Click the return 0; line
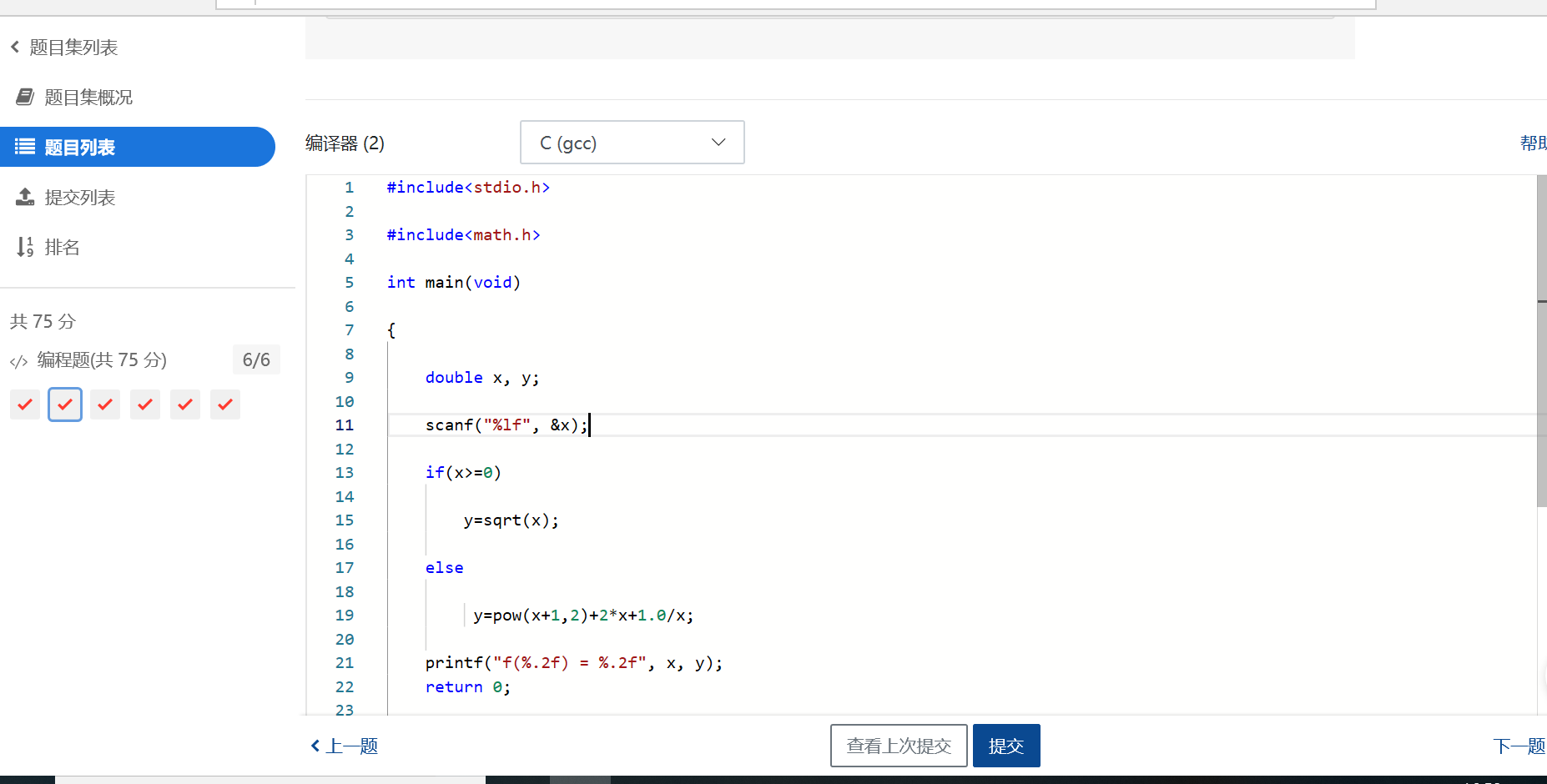 (x=468, y=687)
